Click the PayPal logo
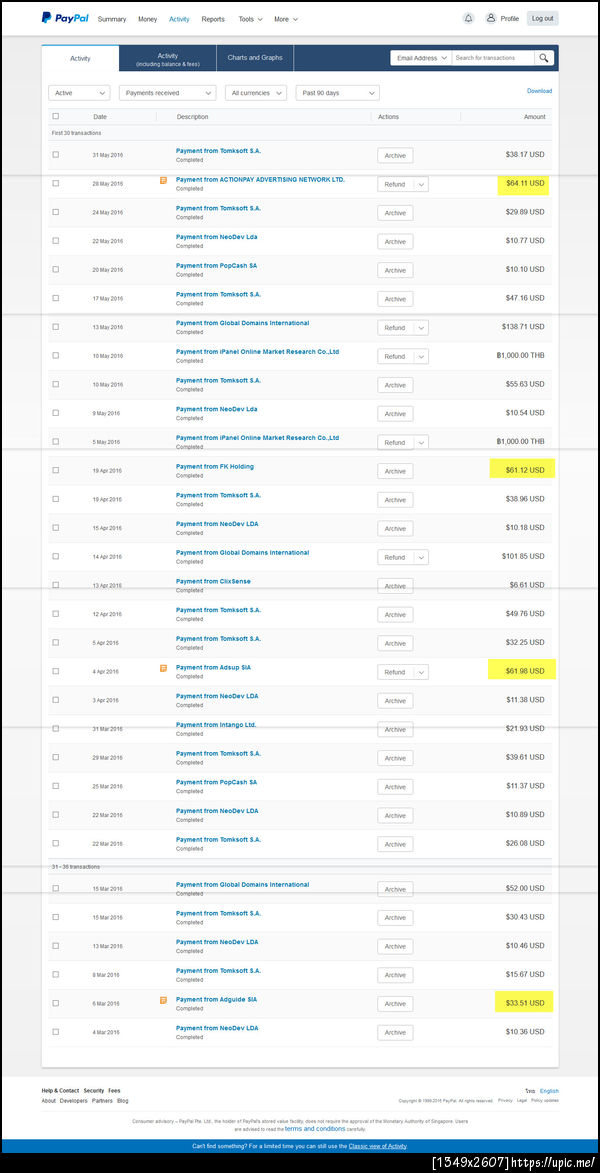Screen dimensions: 600x1173 click(65, 18)
